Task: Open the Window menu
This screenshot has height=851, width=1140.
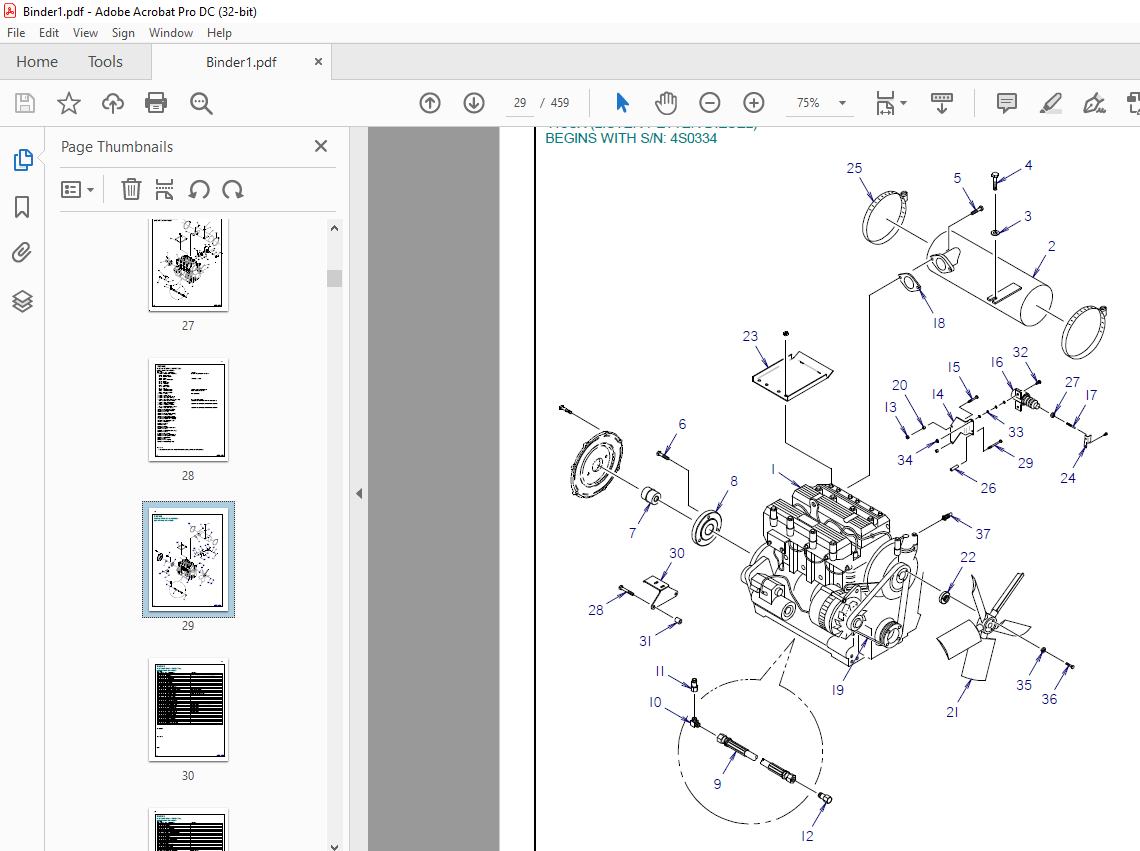Action: click(171, 33)
